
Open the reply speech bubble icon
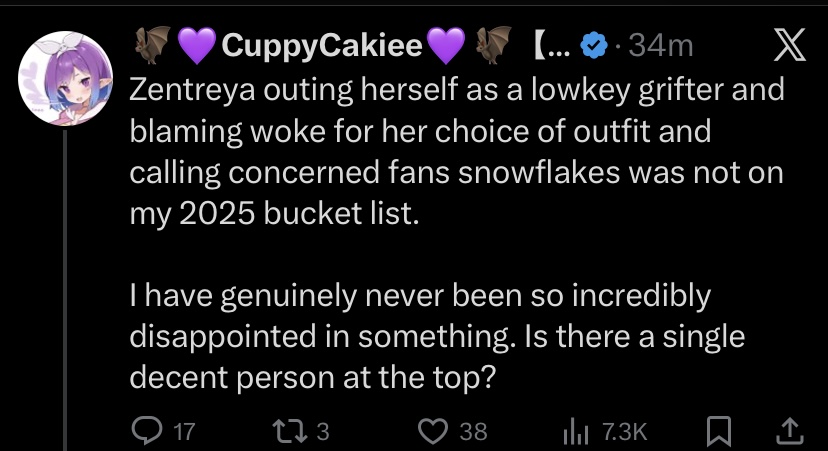[147, 430]
